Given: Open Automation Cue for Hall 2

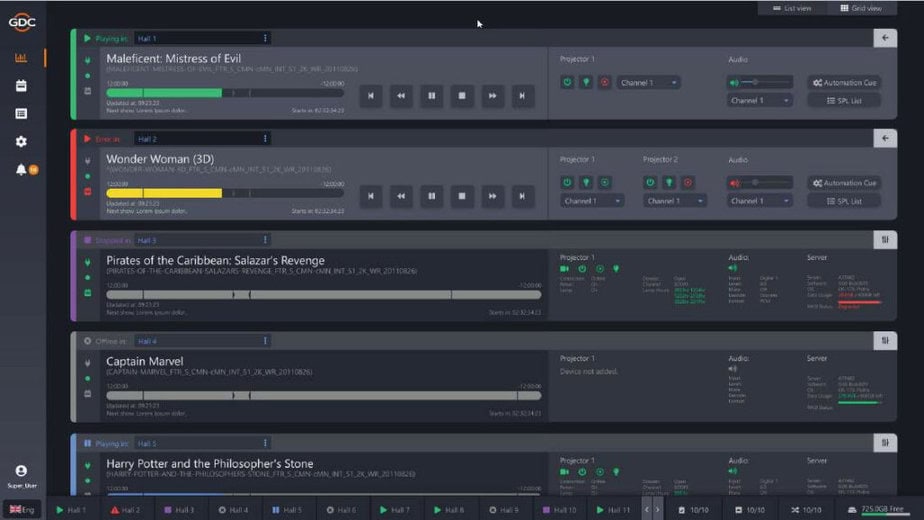Looking at the screenshot, I should click(x=844, y=183).
